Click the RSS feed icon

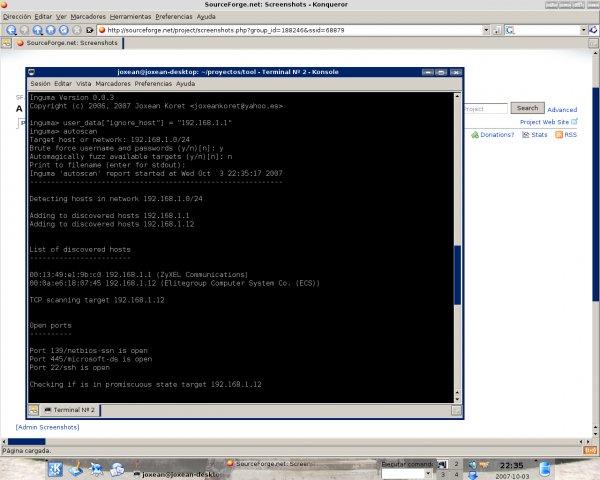coord(560,134)
